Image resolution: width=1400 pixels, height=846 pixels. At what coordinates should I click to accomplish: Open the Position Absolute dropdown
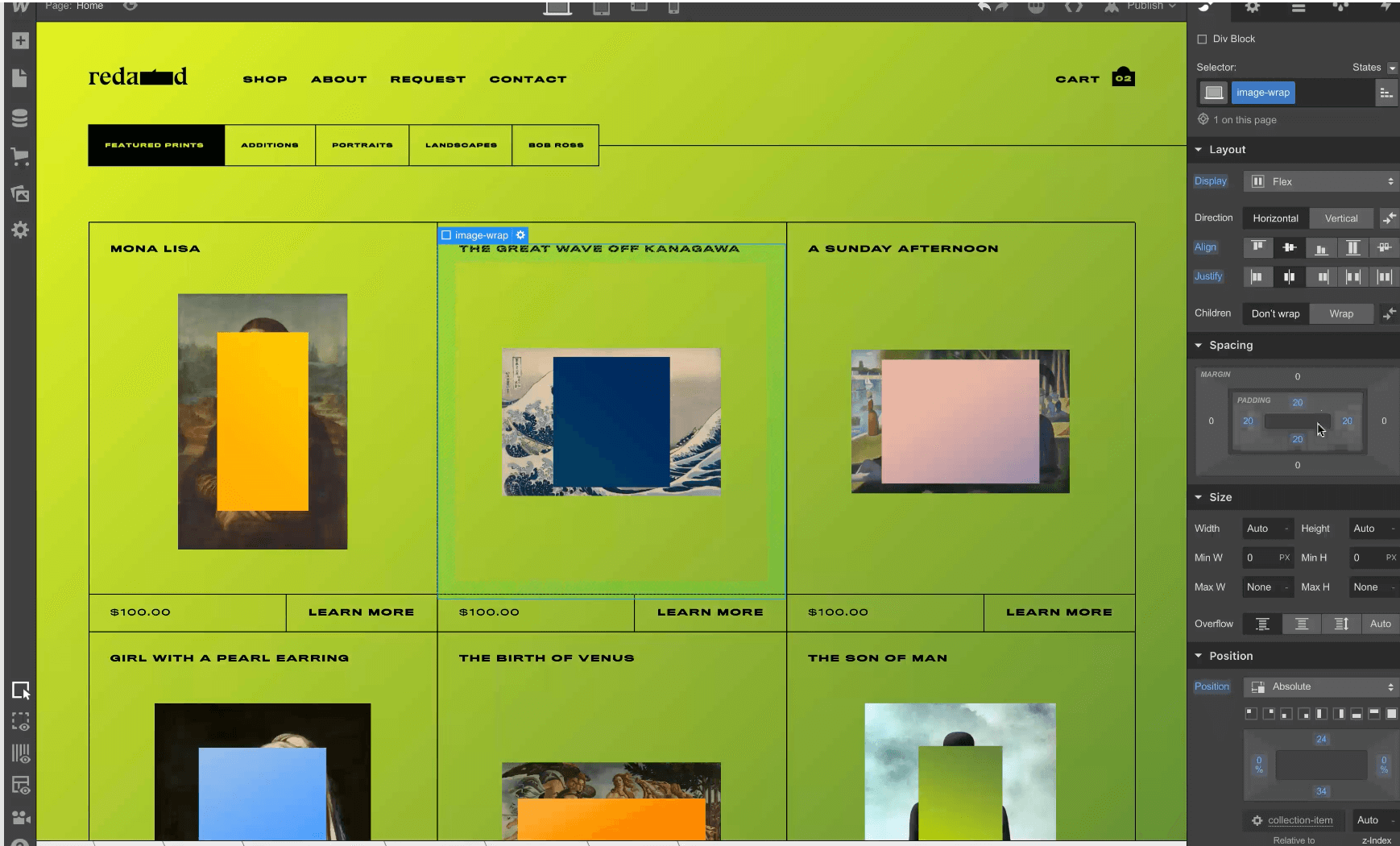tap(1321, 687)
